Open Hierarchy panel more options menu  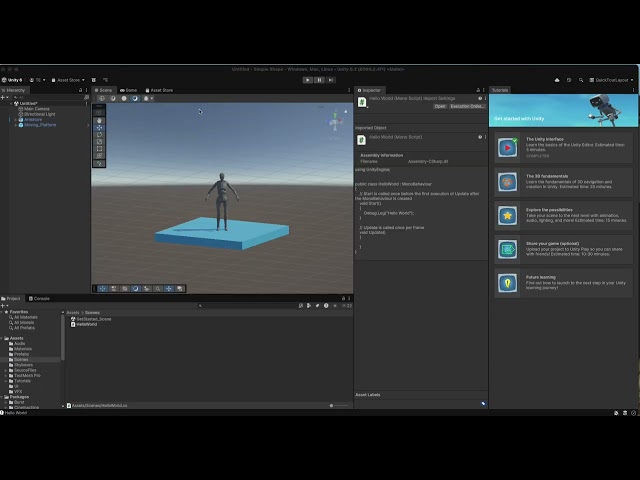click(x=86, y=90)
